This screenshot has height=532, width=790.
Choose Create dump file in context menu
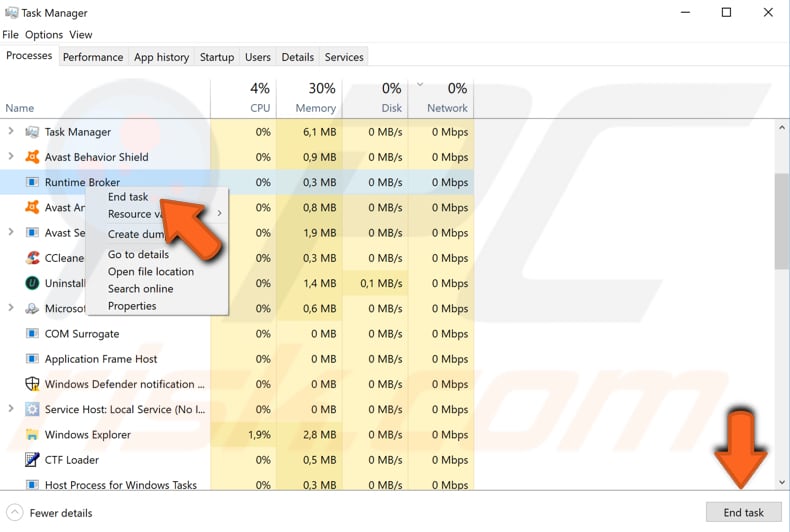[x=136, y=234]
